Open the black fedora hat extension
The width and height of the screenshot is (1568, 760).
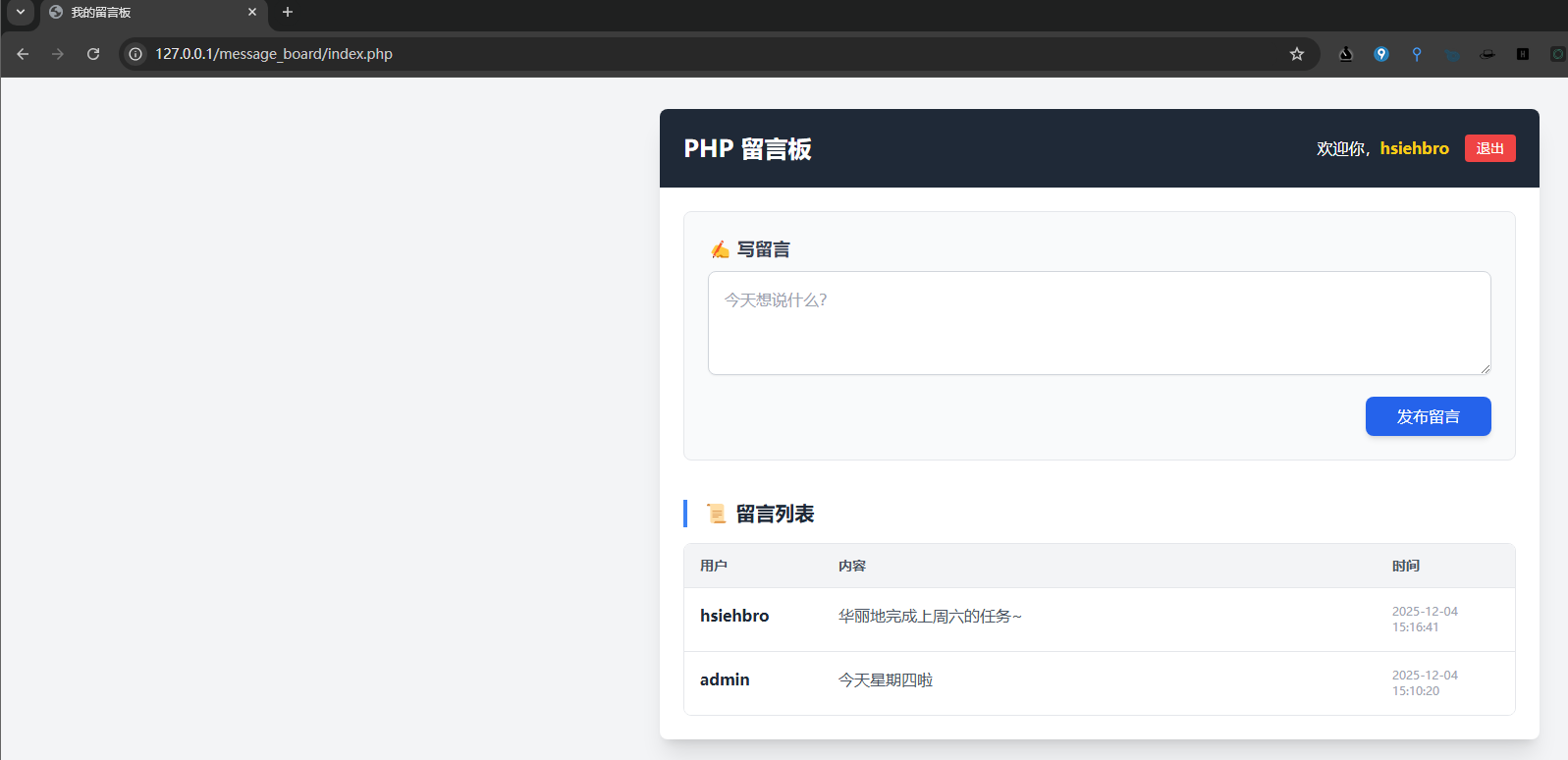click(1487, 54)
